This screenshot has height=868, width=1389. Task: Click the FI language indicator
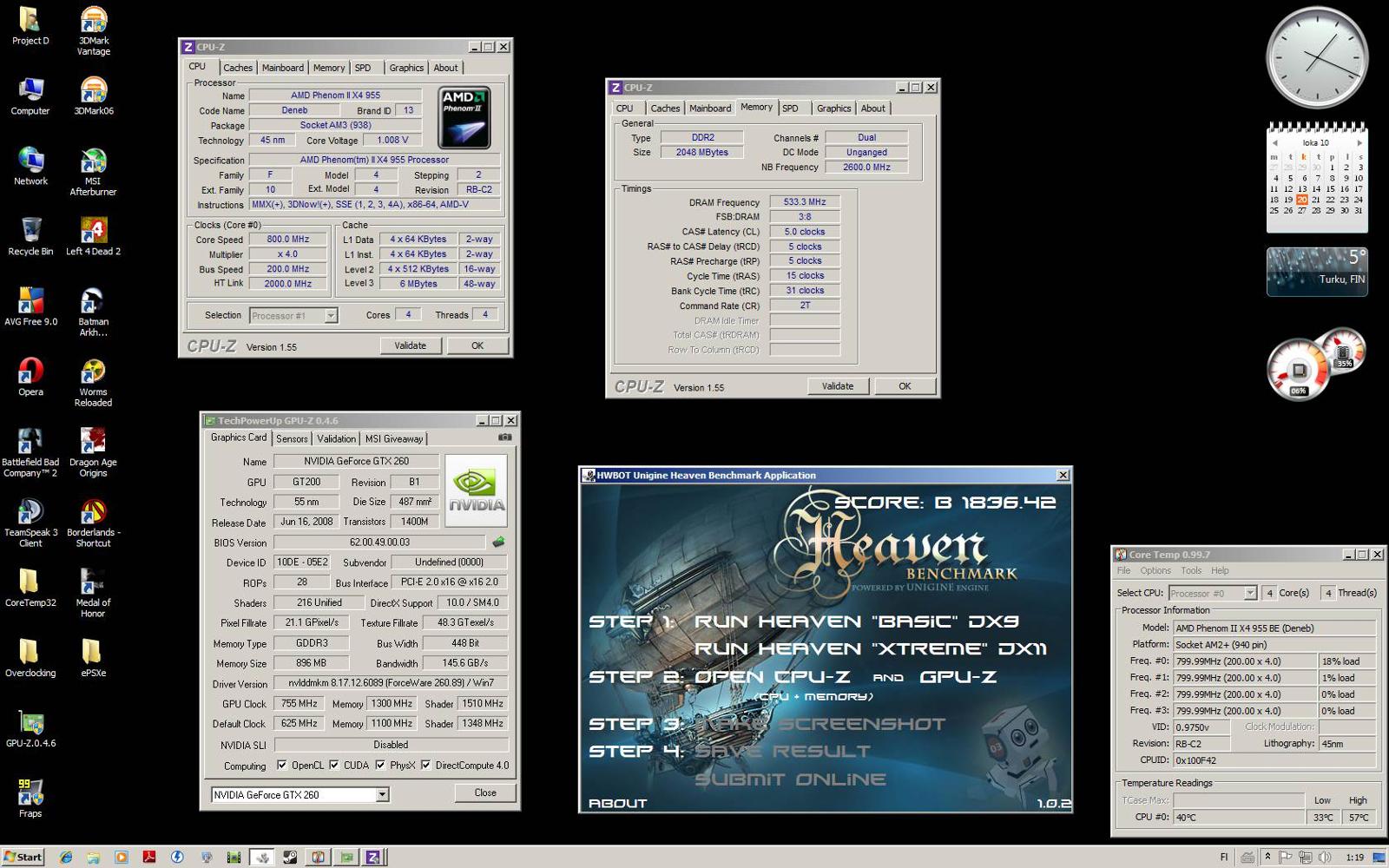pyautogui.click(x=1224, y=858)
